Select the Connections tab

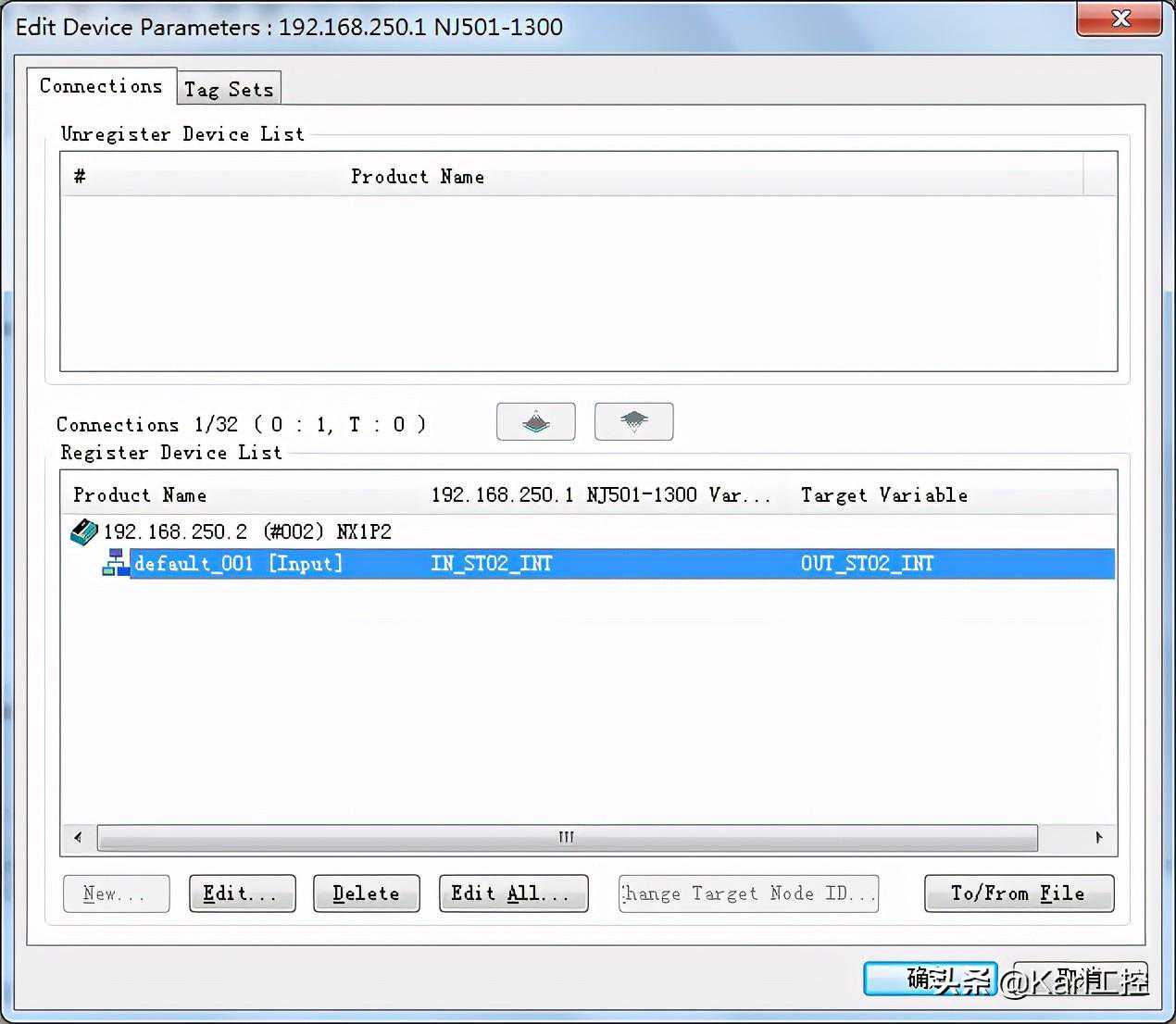pyautogui.click(x=101, y=86)
